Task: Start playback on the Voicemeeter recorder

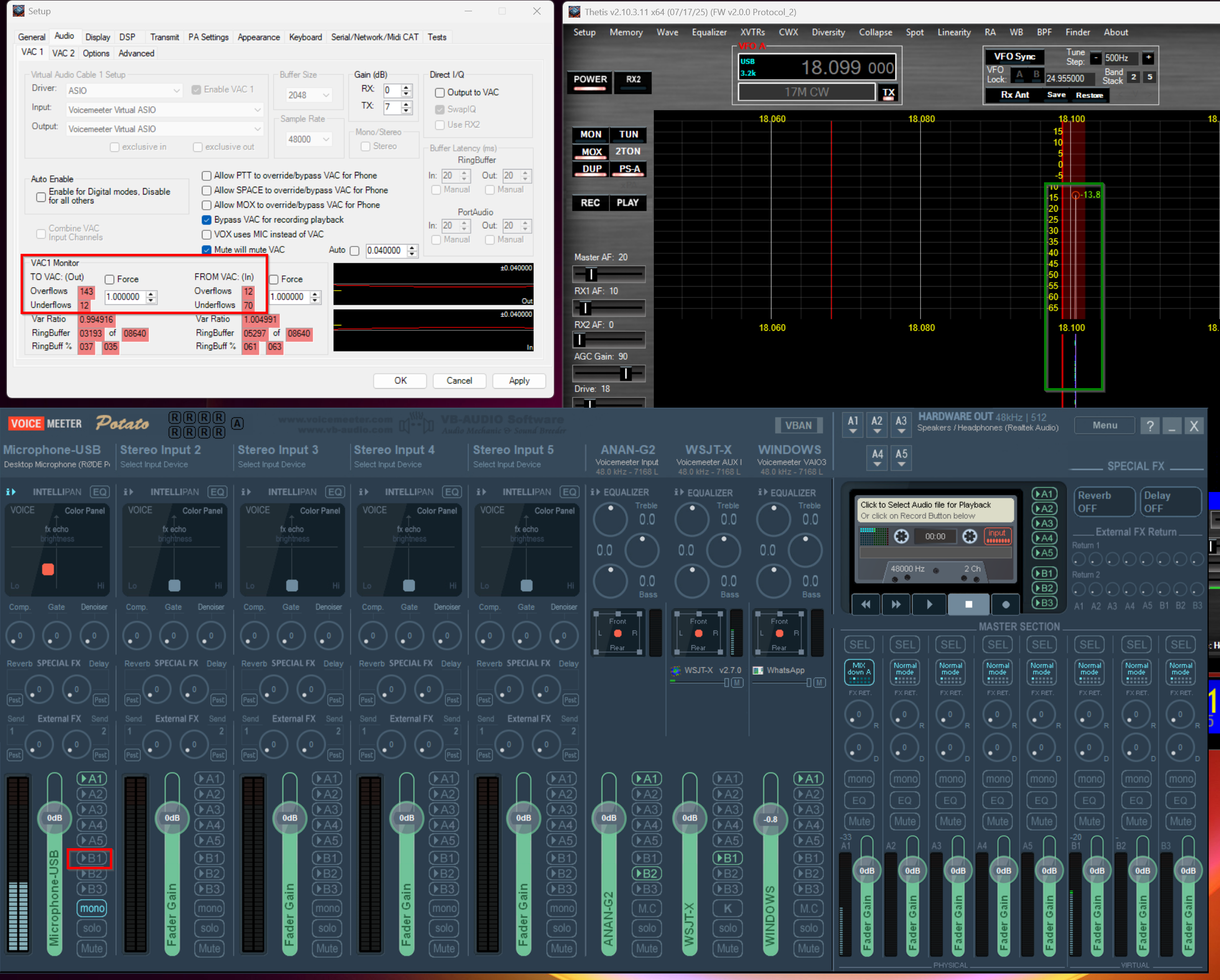Action: pyautogui.click(x=929, y=604)
